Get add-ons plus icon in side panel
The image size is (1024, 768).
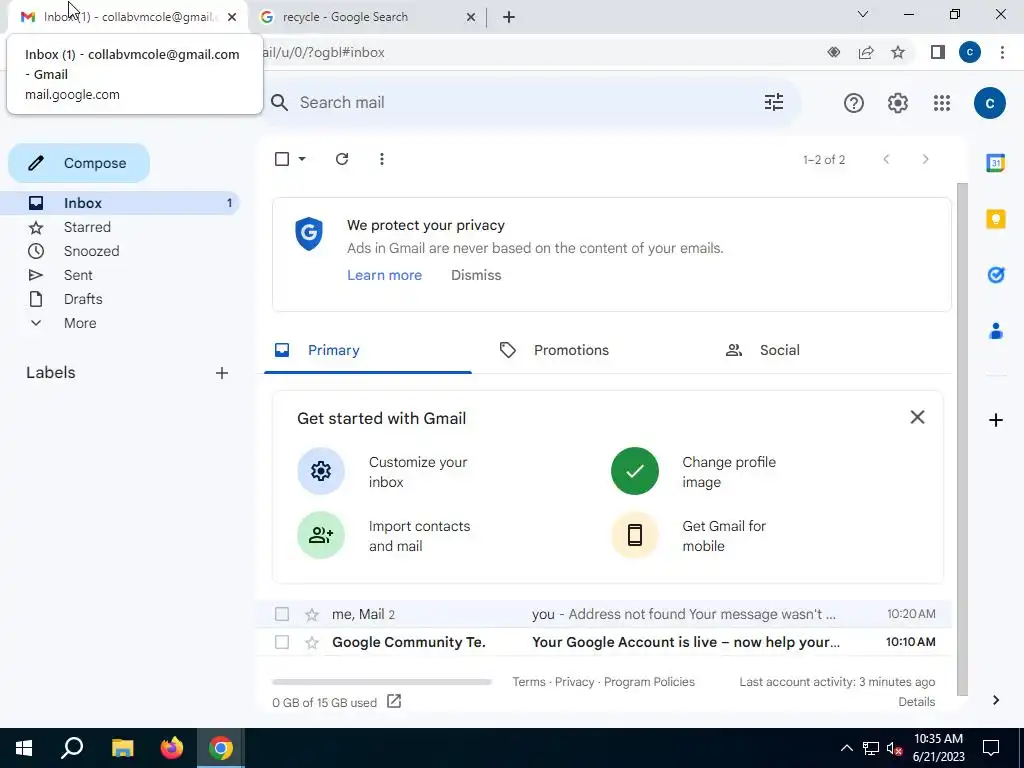(x=995, y=420)
